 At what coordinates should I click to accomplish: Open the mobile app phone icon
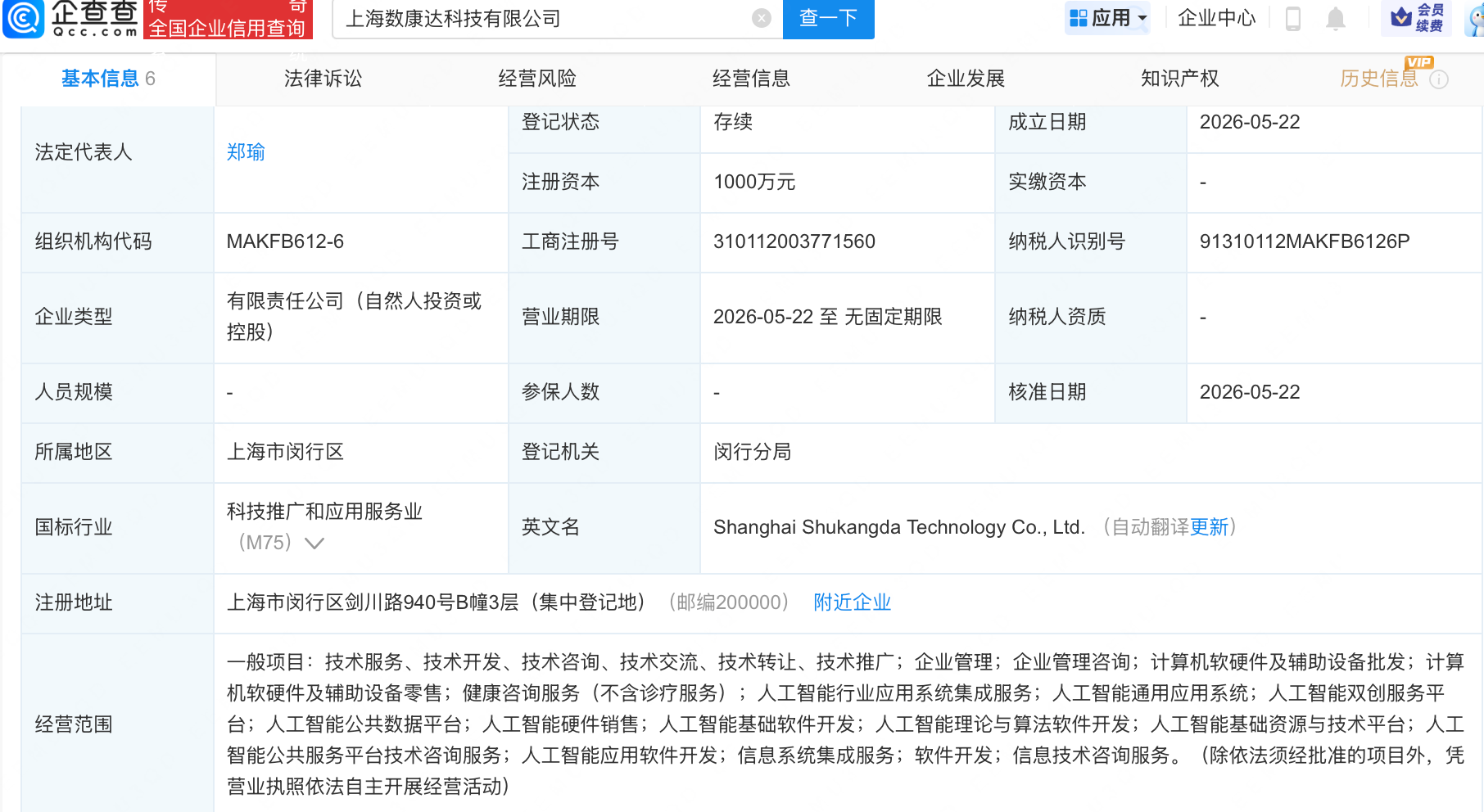coord(1293,18)
